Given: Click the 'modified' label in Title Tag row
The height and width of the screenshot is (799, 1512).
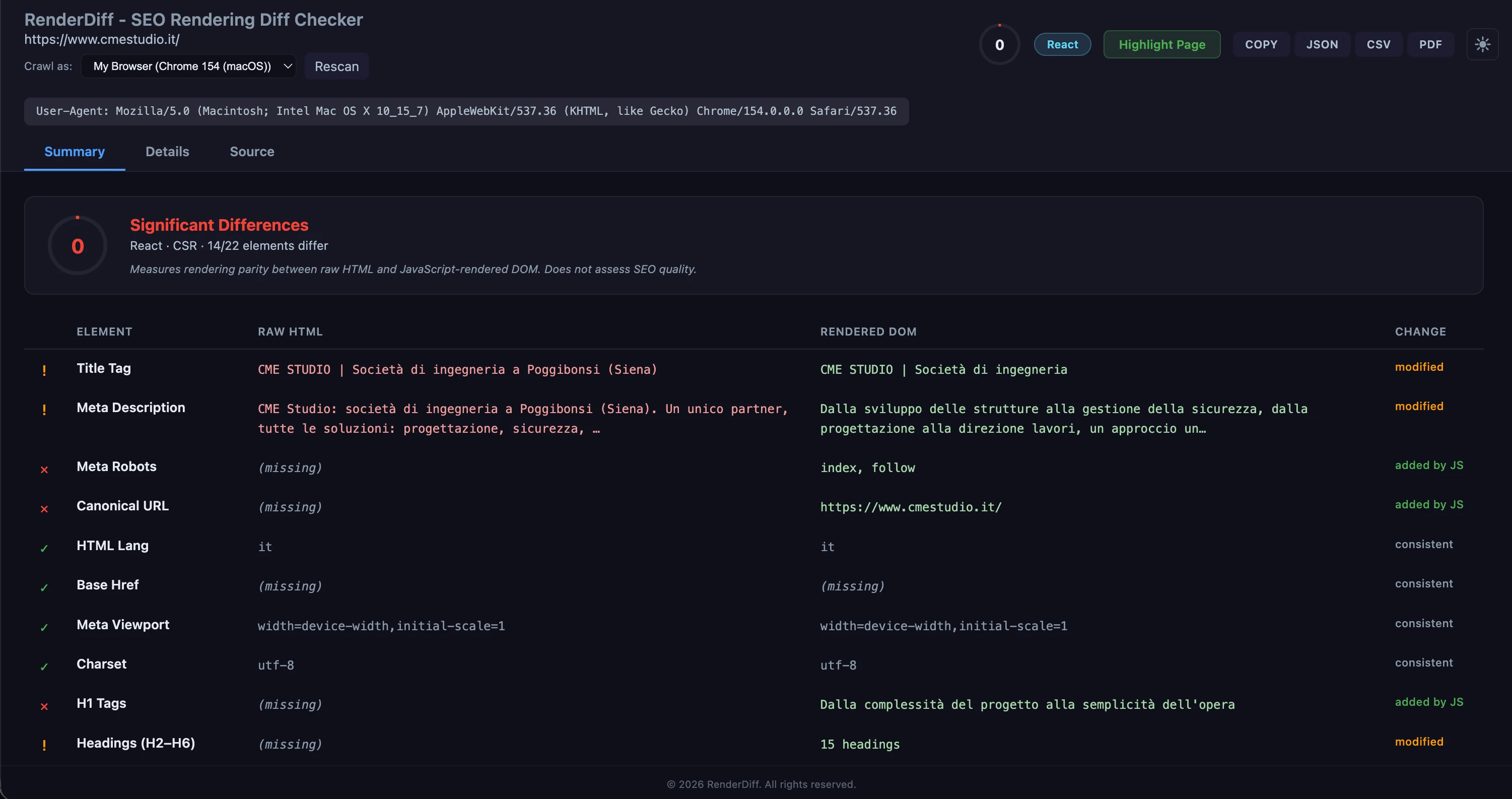Looking at the screenshot, I should 1419,367.
